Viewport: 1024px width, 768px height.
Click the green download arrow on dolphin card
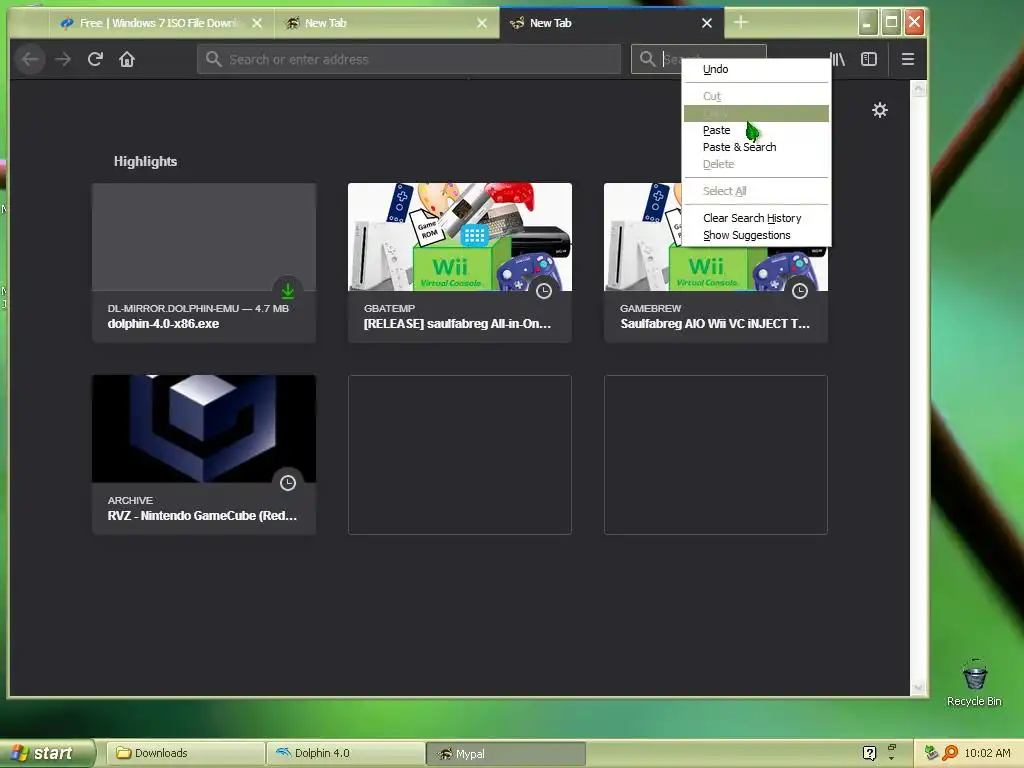tap(287, 290)
